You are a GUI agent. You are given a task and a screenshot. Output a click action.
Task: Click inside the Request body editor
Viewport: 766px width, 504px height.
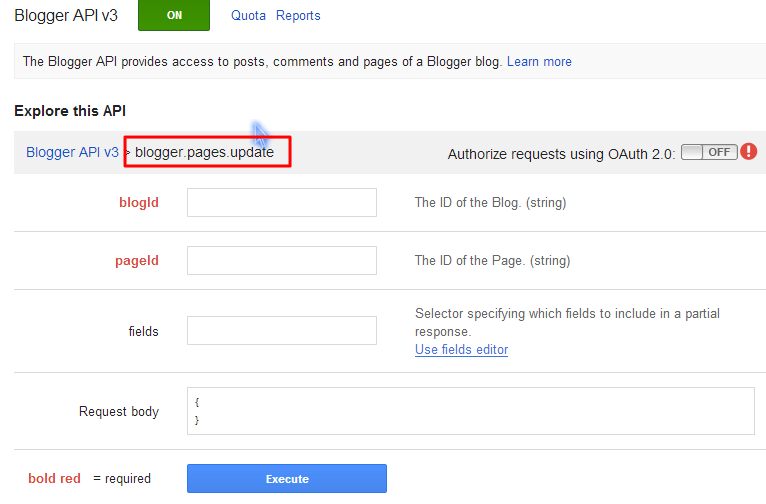(x=471, y=411)
